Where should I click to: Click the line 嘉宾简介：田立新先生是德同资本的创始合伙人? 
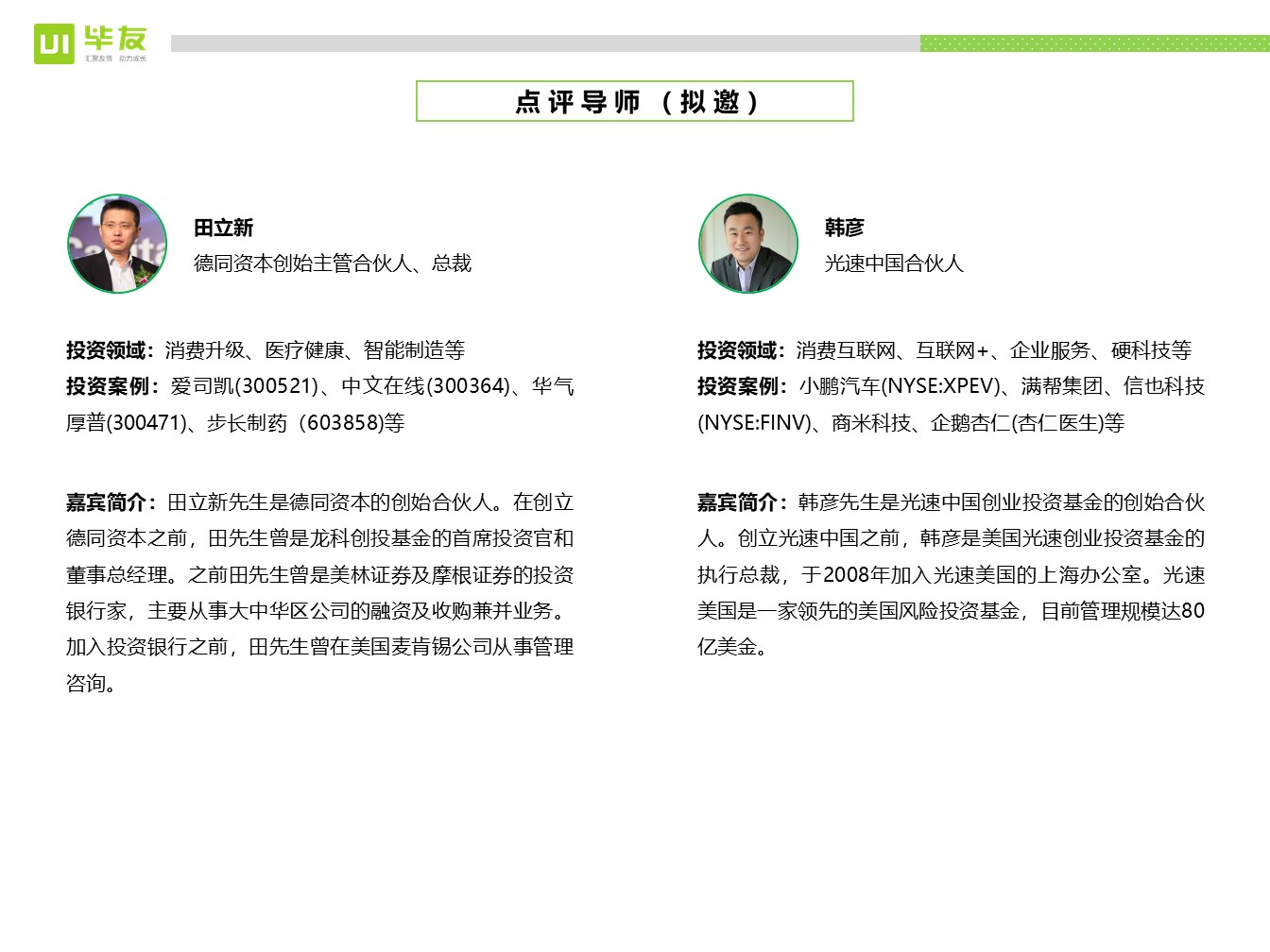tap(320, 502)
